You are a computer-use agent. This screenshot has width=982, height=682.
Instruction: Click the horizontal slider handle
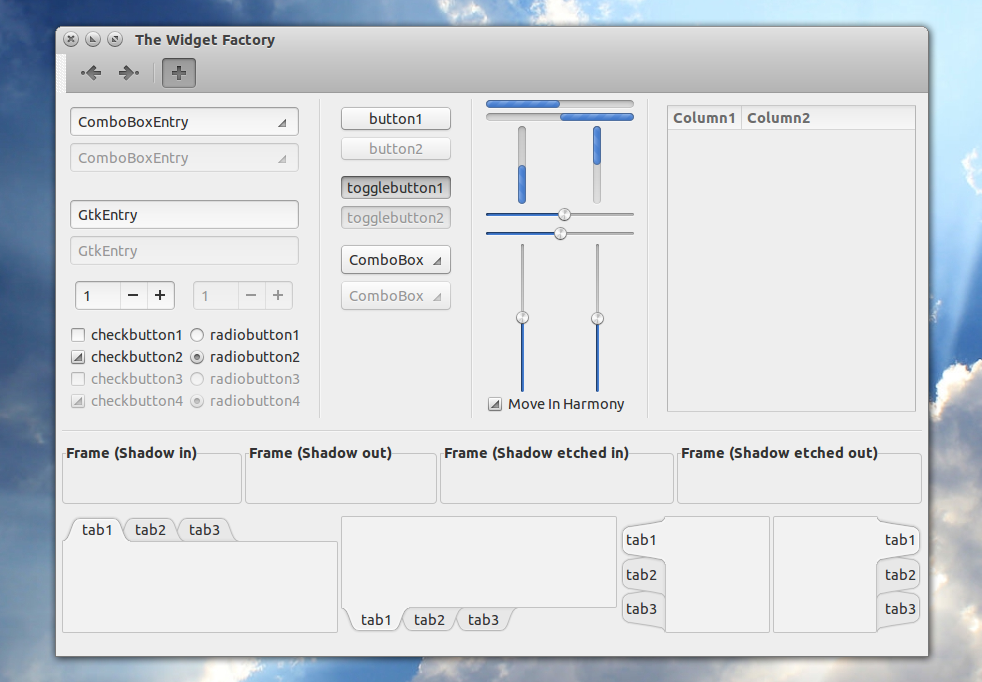[562, 214]
